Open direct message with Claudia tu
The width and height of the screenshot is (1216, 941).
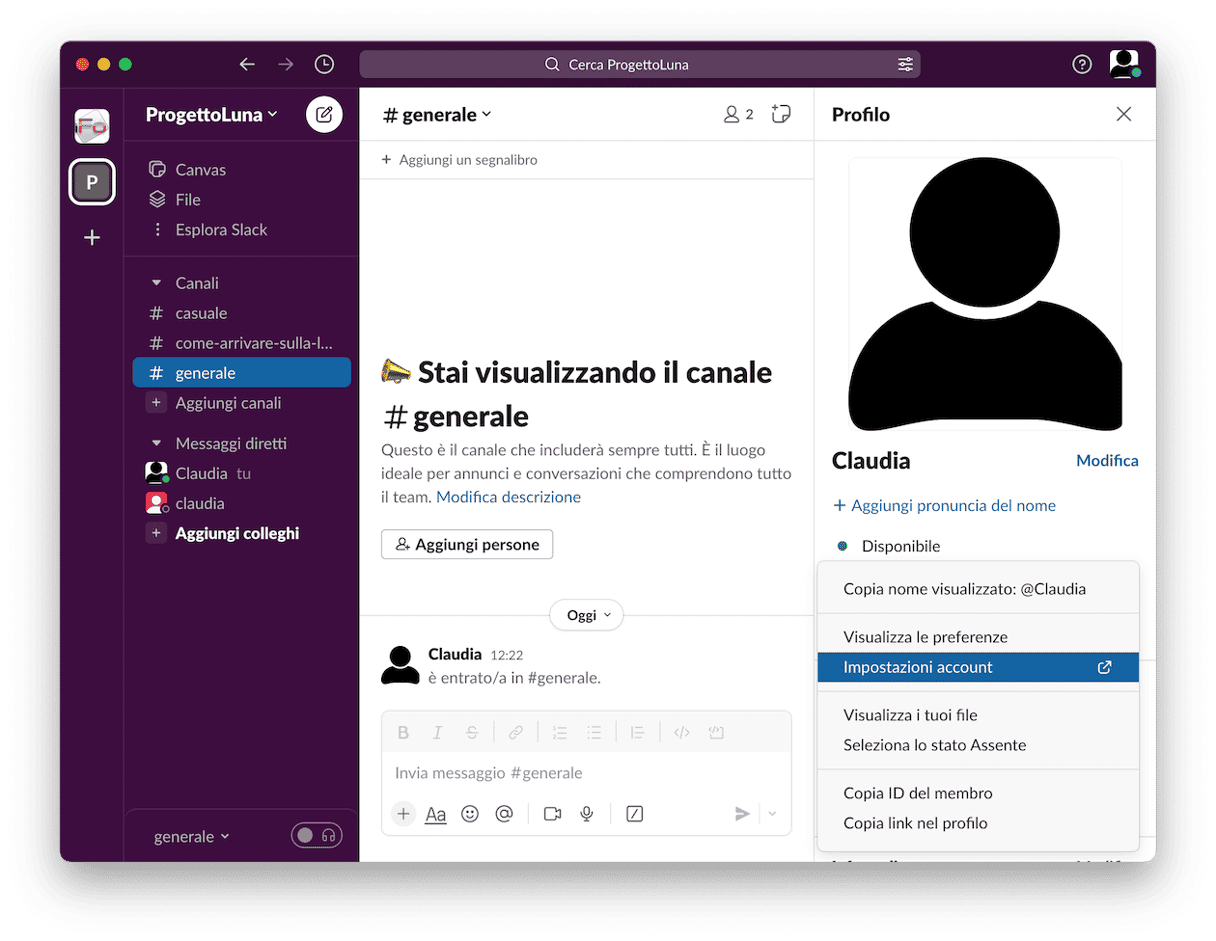241,473
